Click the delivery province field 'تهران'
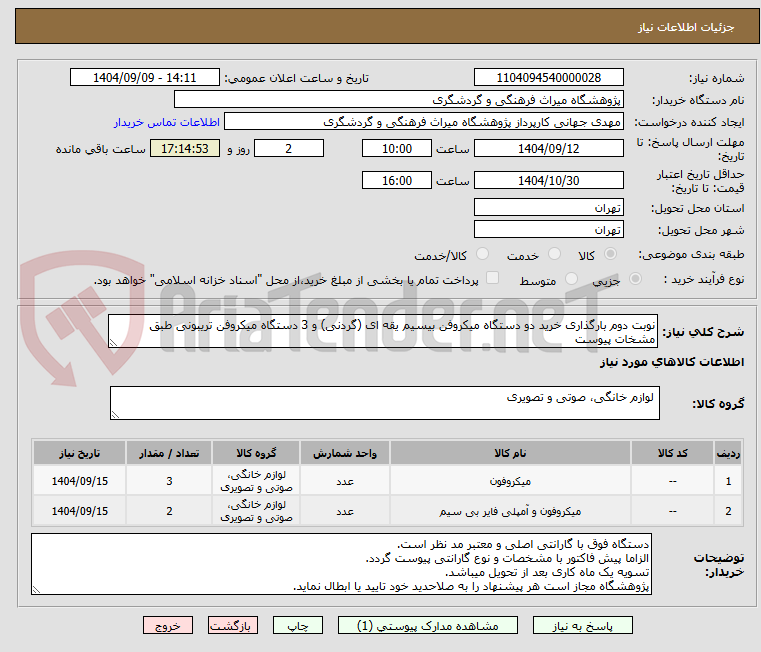761x652 pixels. [548, 207]
